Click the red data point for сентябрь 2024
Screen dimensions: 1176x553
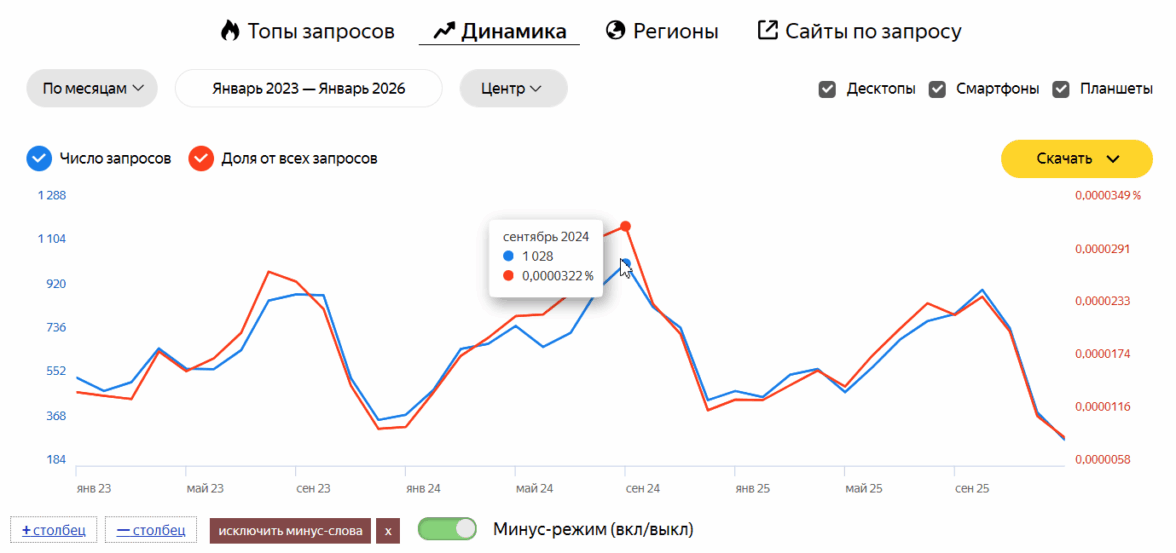tap(625, 227)
